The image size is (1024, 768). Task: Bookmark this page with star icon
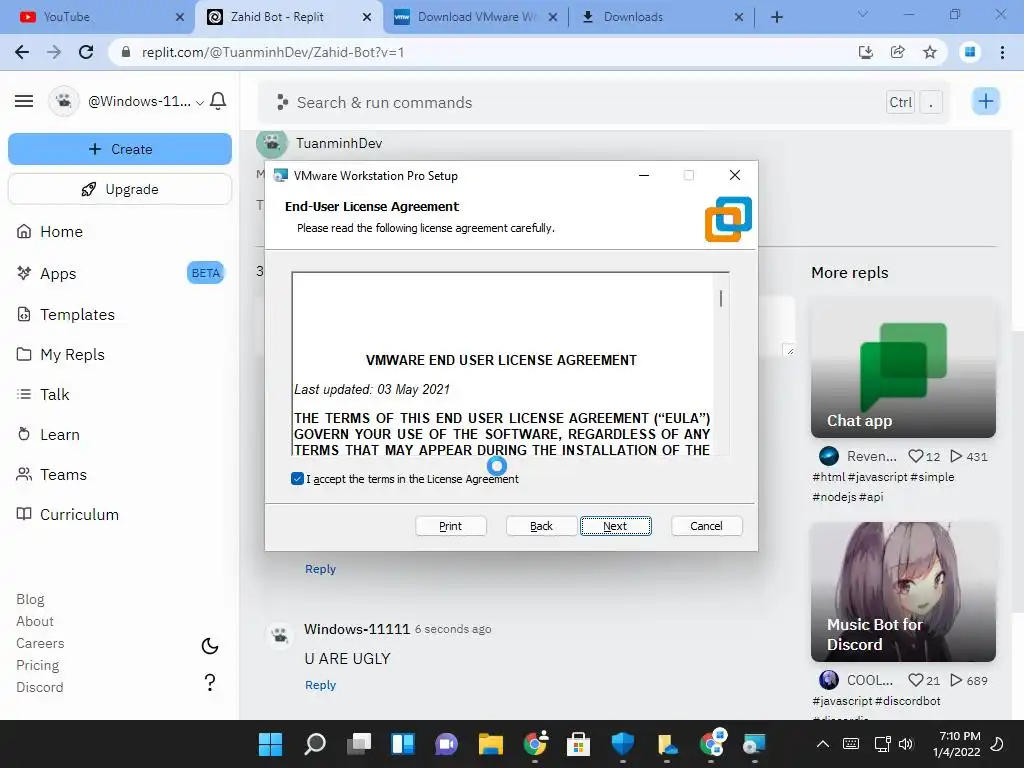(x=930, y=52)
